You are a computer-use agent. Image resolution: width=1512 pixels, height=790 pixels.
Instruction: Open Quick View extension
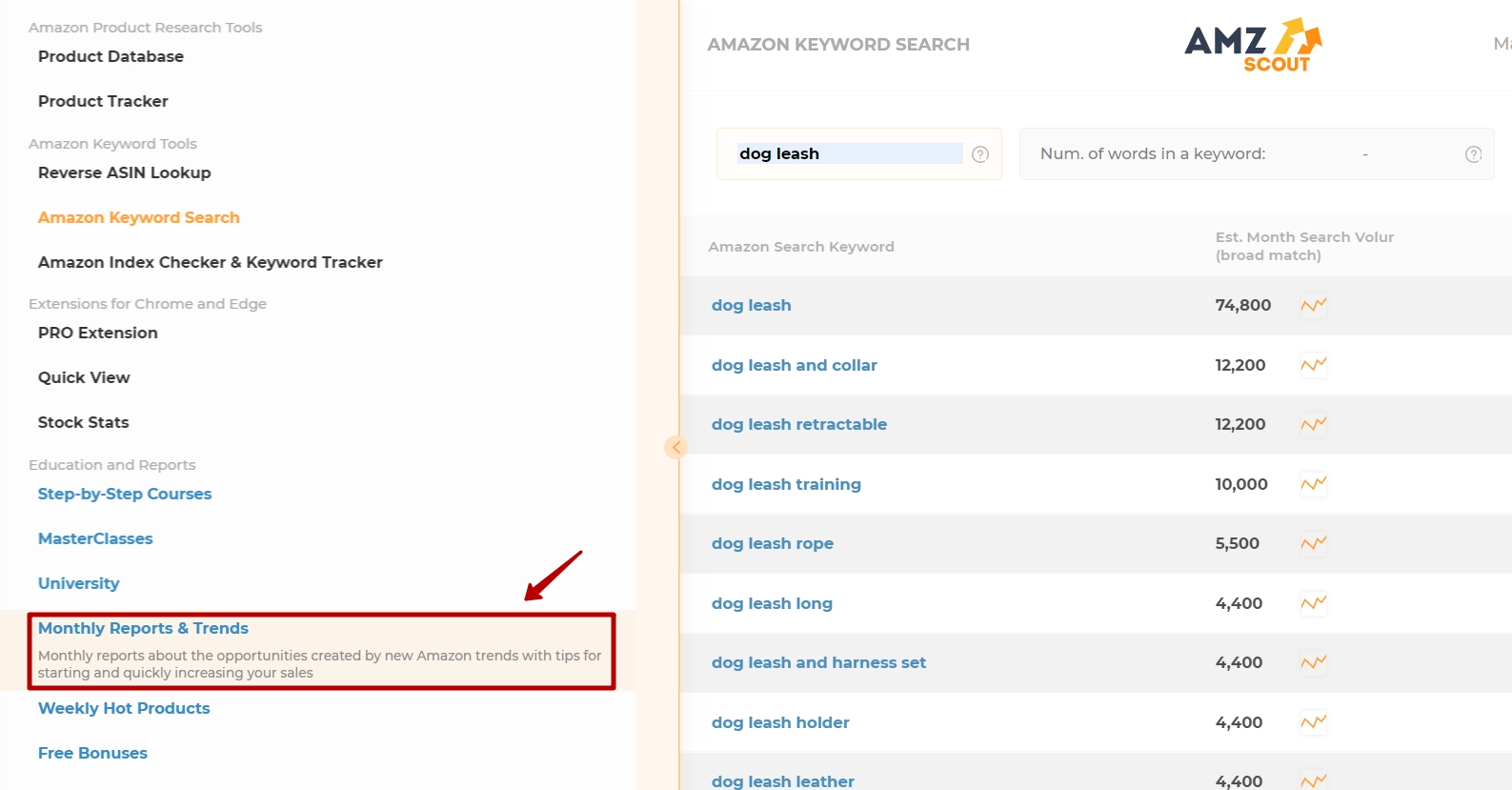[84, 377]
